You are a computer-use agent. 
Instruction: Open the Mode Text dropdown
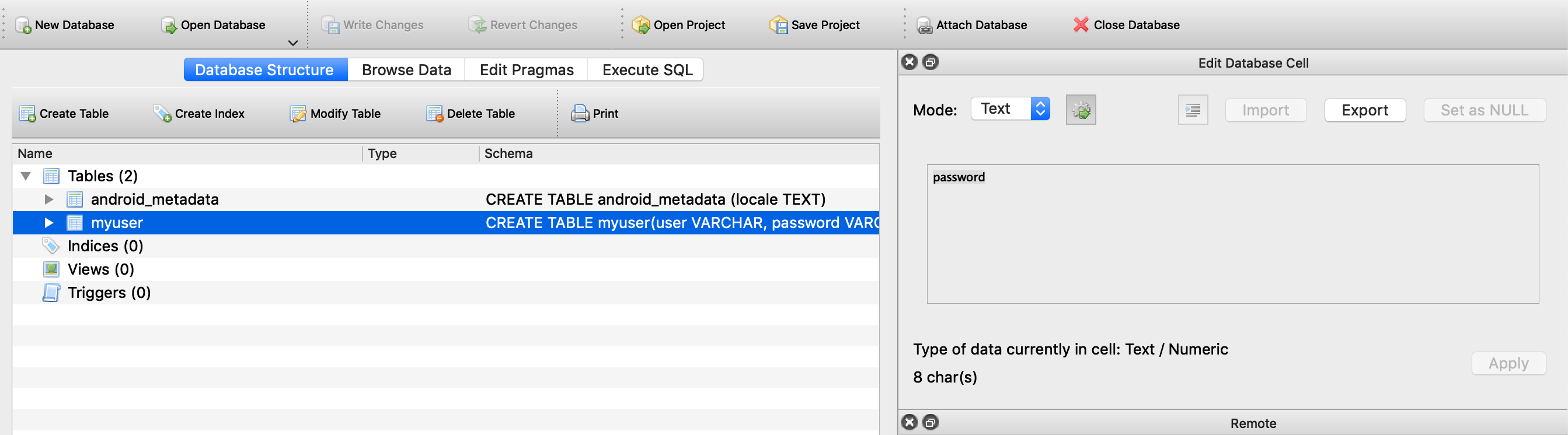pyautogui.click(x=1011, y=109)
